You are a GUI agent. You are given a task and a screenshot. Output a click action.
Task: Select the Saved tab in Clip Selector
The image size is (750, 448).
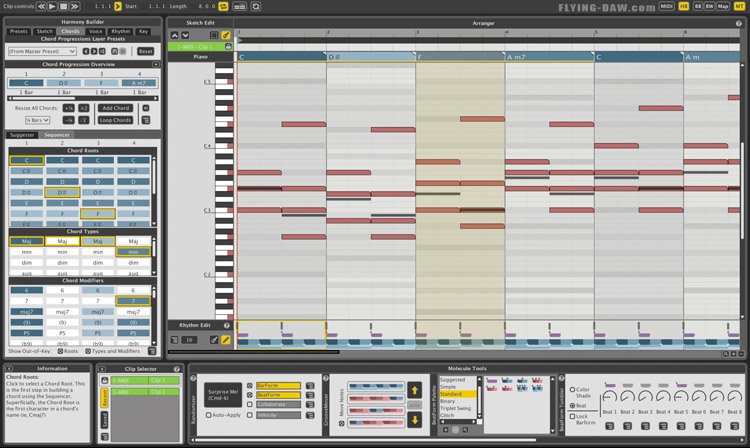point(104,420)
